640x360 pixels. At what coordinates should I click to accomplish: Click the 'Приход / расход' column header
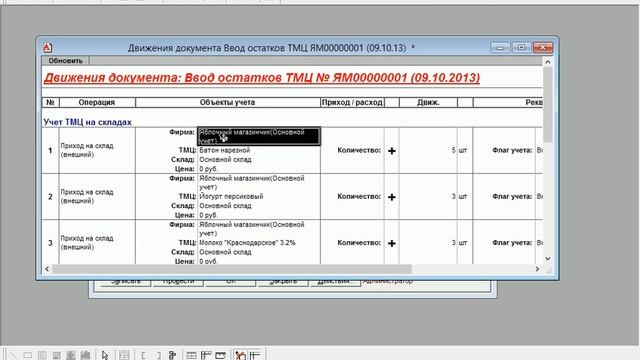pyautogui.click(x=352, y=102)
